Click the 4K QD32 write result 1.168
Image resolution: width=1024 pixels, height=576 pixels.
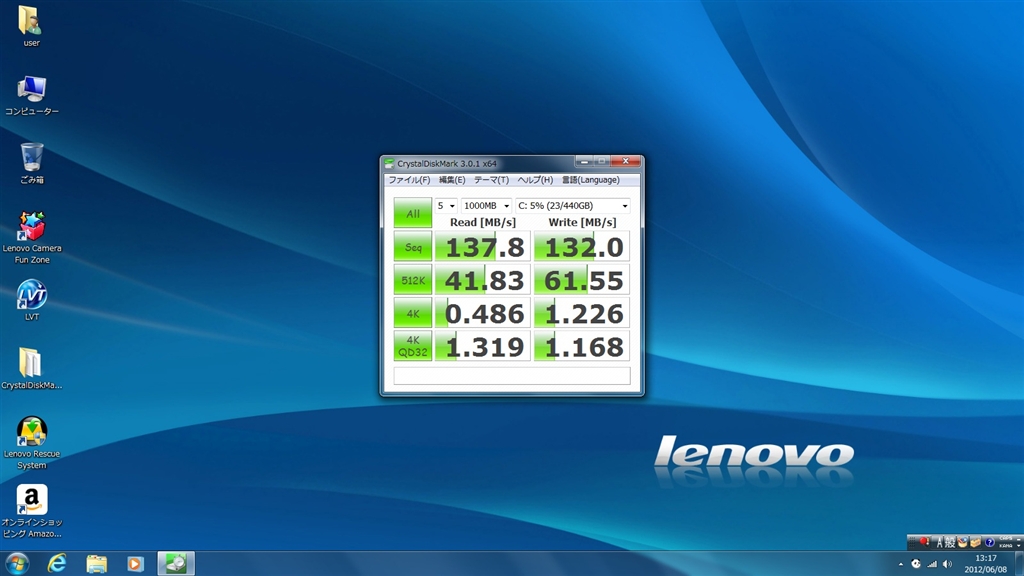[x=582, y=346]
